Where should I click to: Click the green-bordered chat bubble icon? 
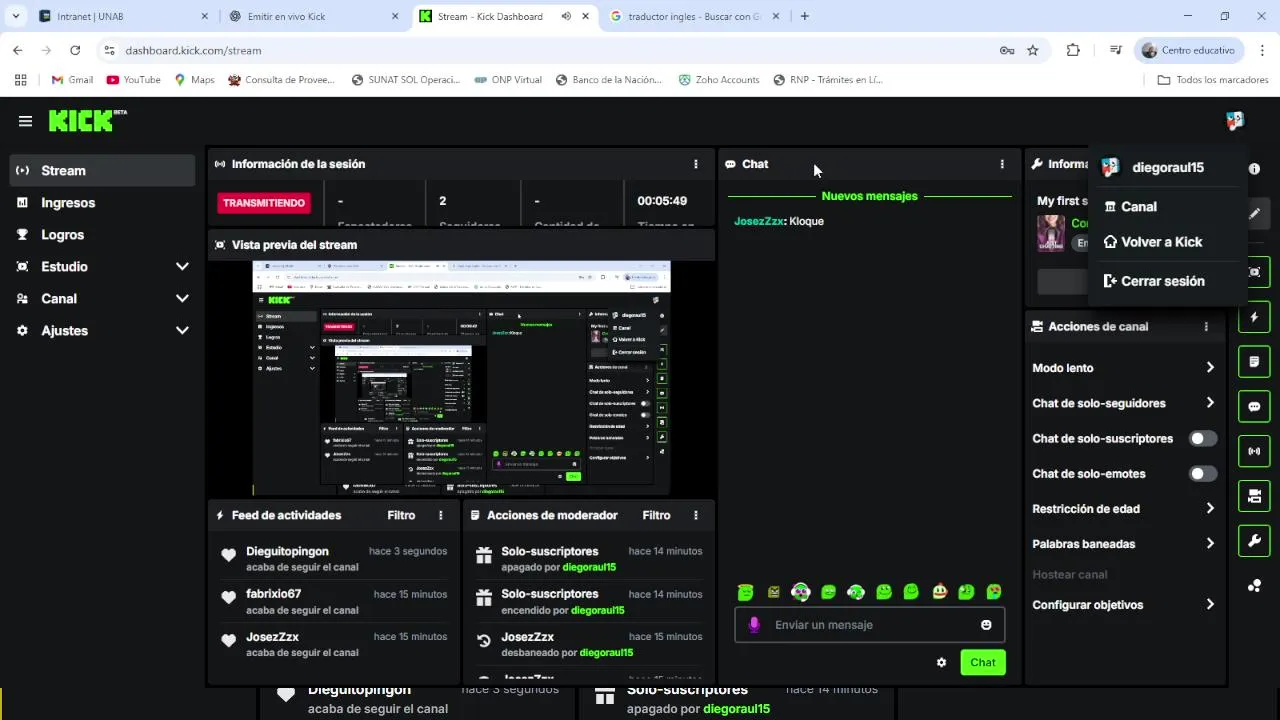[x=1254, y=407]
